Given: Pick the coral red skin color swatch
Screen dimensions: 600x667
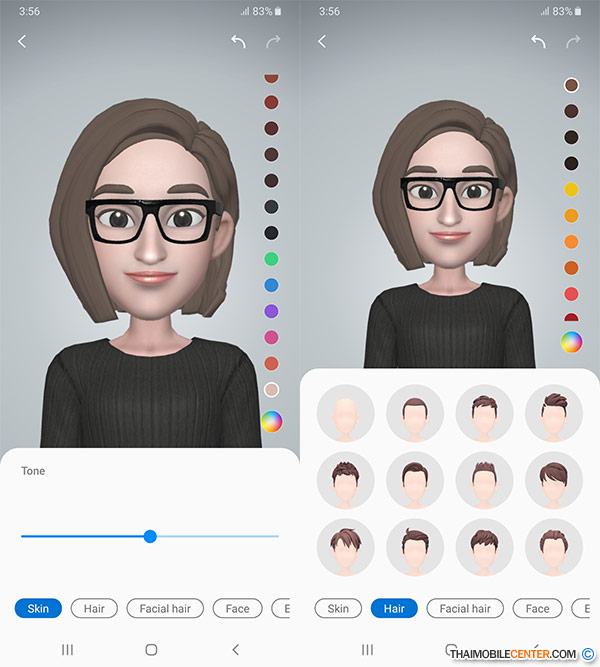Looking at the screenshot, I should (x=271, y=364).
